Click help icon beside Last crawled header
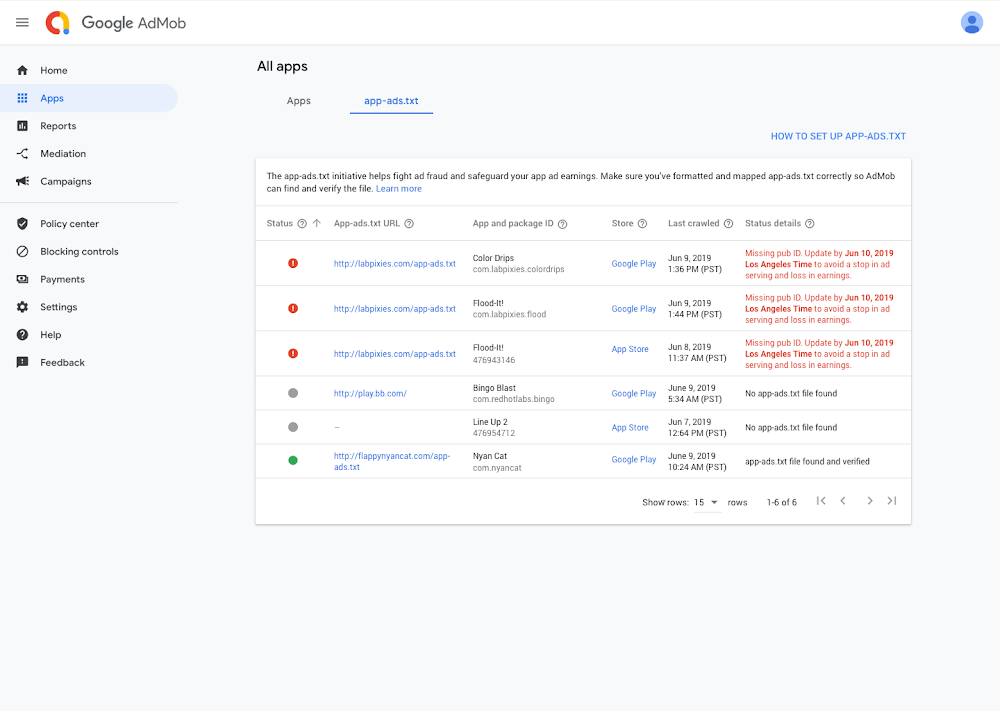This screenshot has height=711, width=1000. 728,224
